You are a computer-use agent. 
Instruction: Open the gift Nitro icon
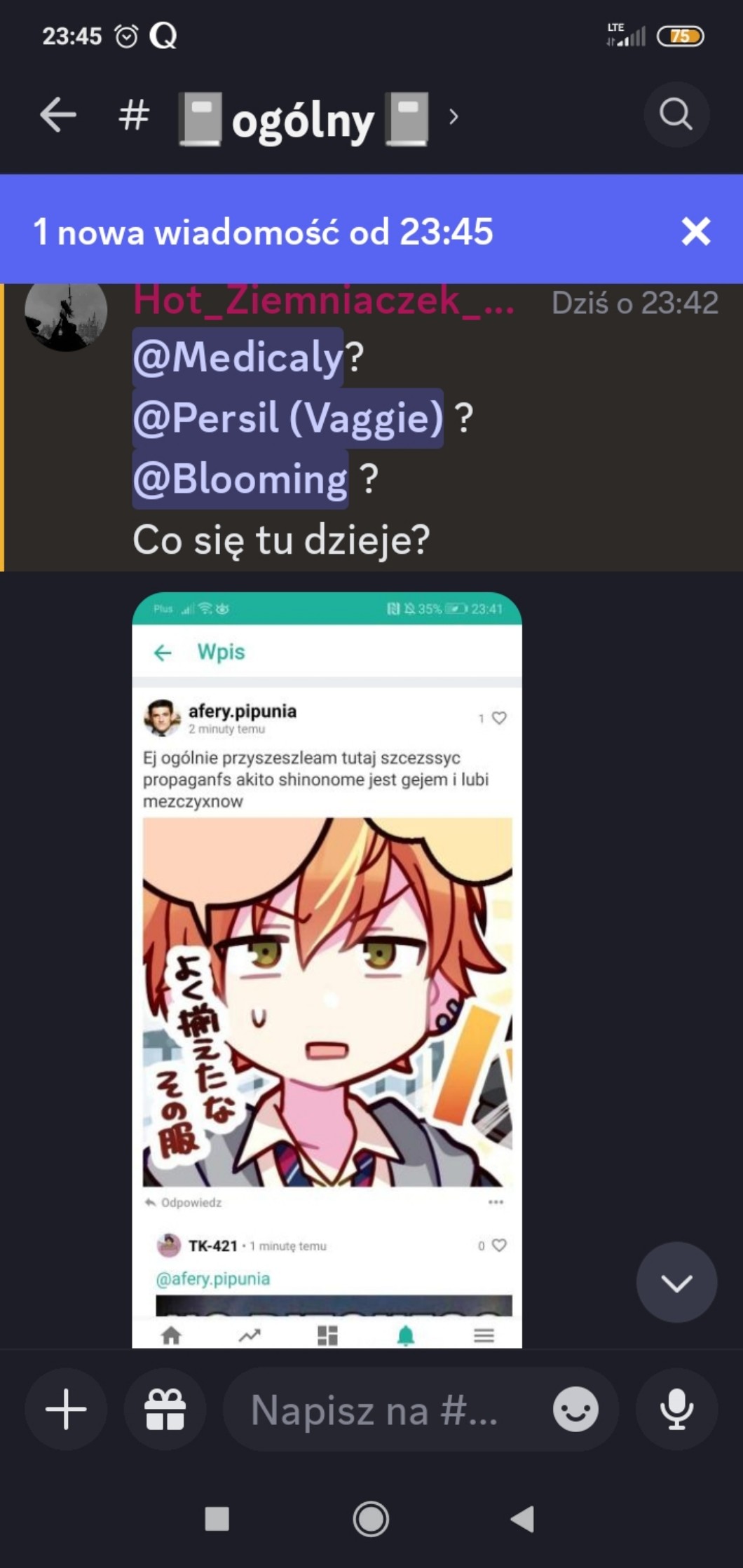point(165,1409)
